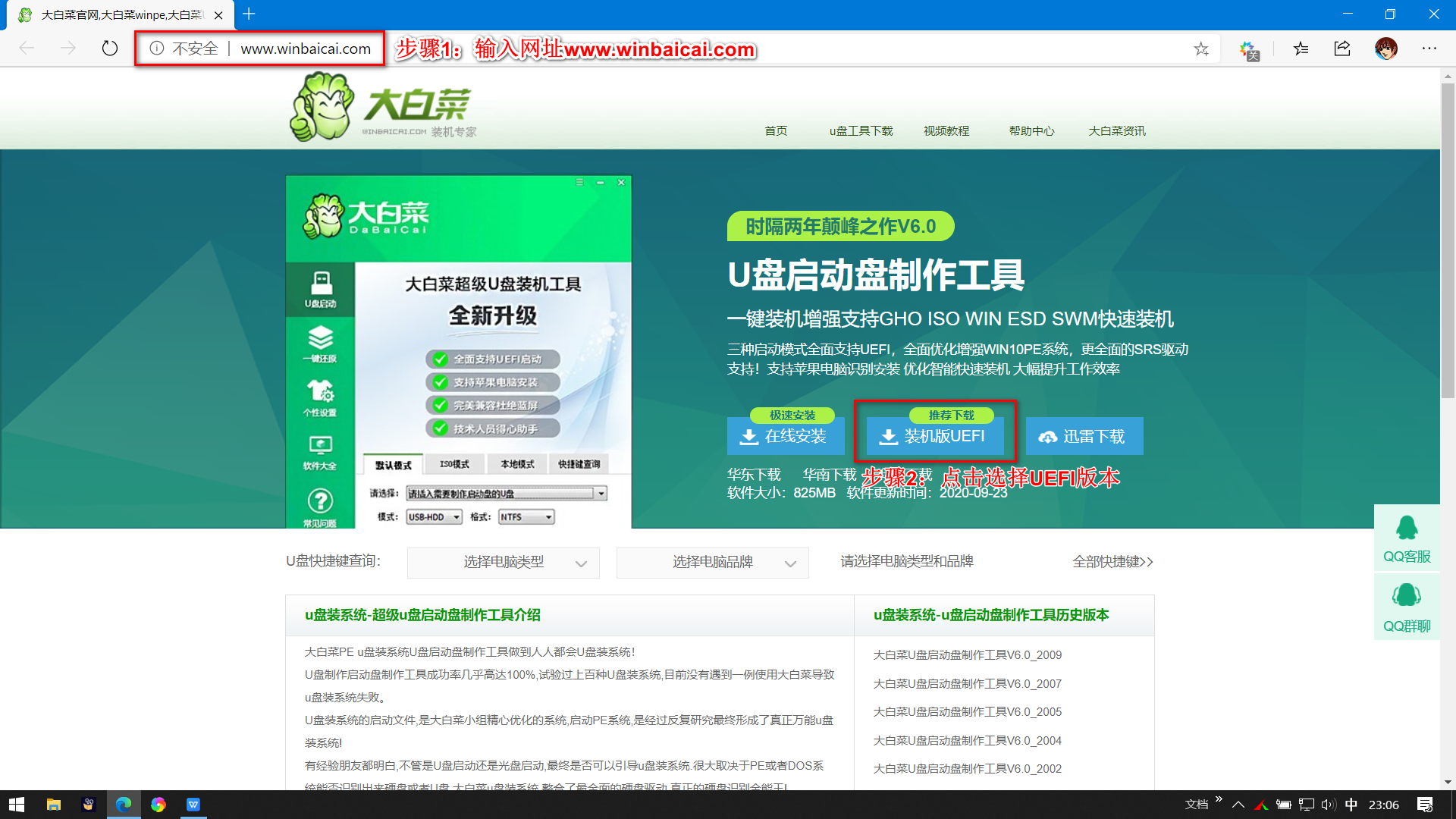Image resolution: width=1456 pixels, height=819 pixels.
Task: Click the browser back arrow
Action: tap(27, 49)
